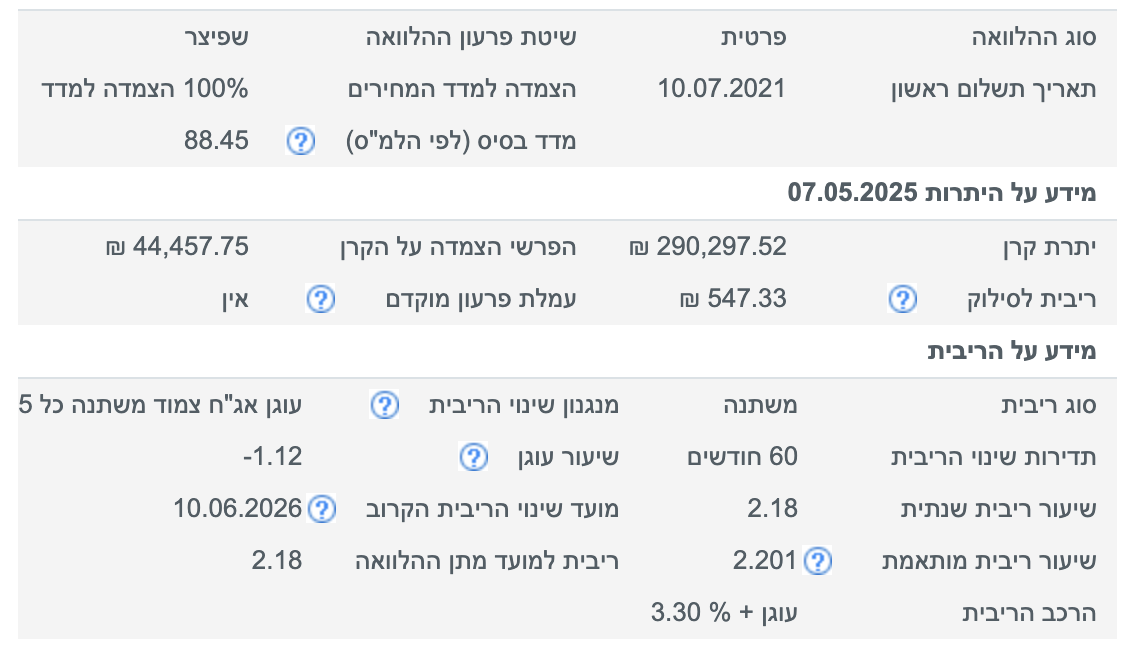1126x658 pixels.
Task: Click help icon beside עמלת פרעון מוקדם
Action: click(320, 298)
